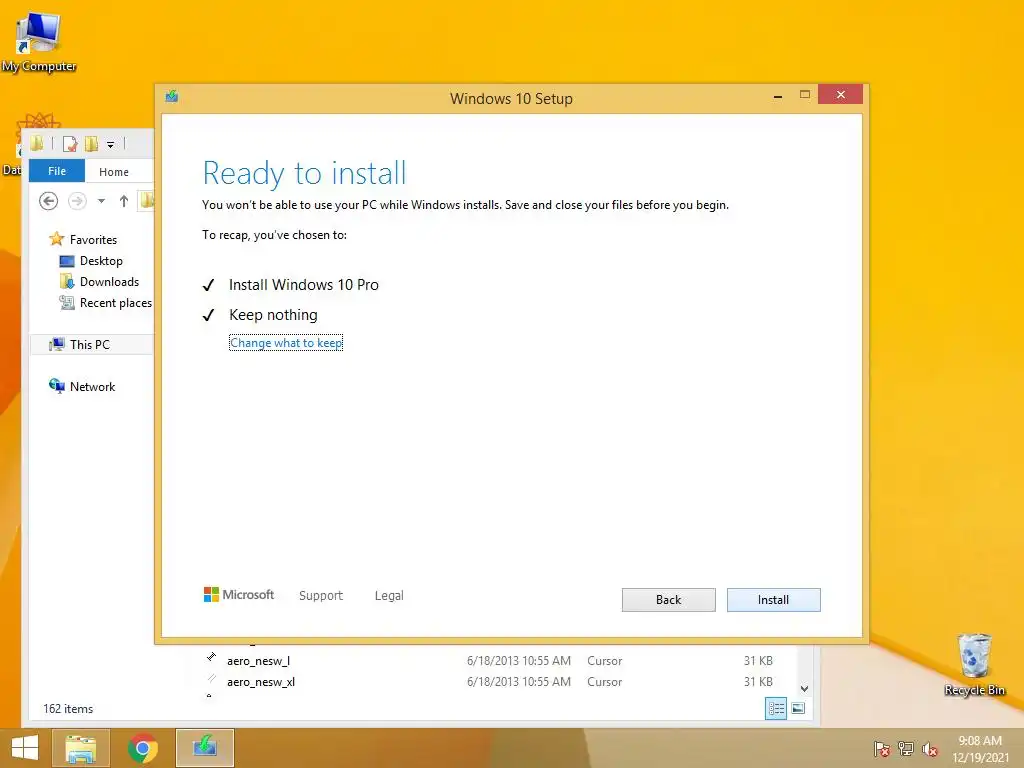Open File Explorer from the taskbar
This screenshot has height=768, width=1024.
coord(81,748)
